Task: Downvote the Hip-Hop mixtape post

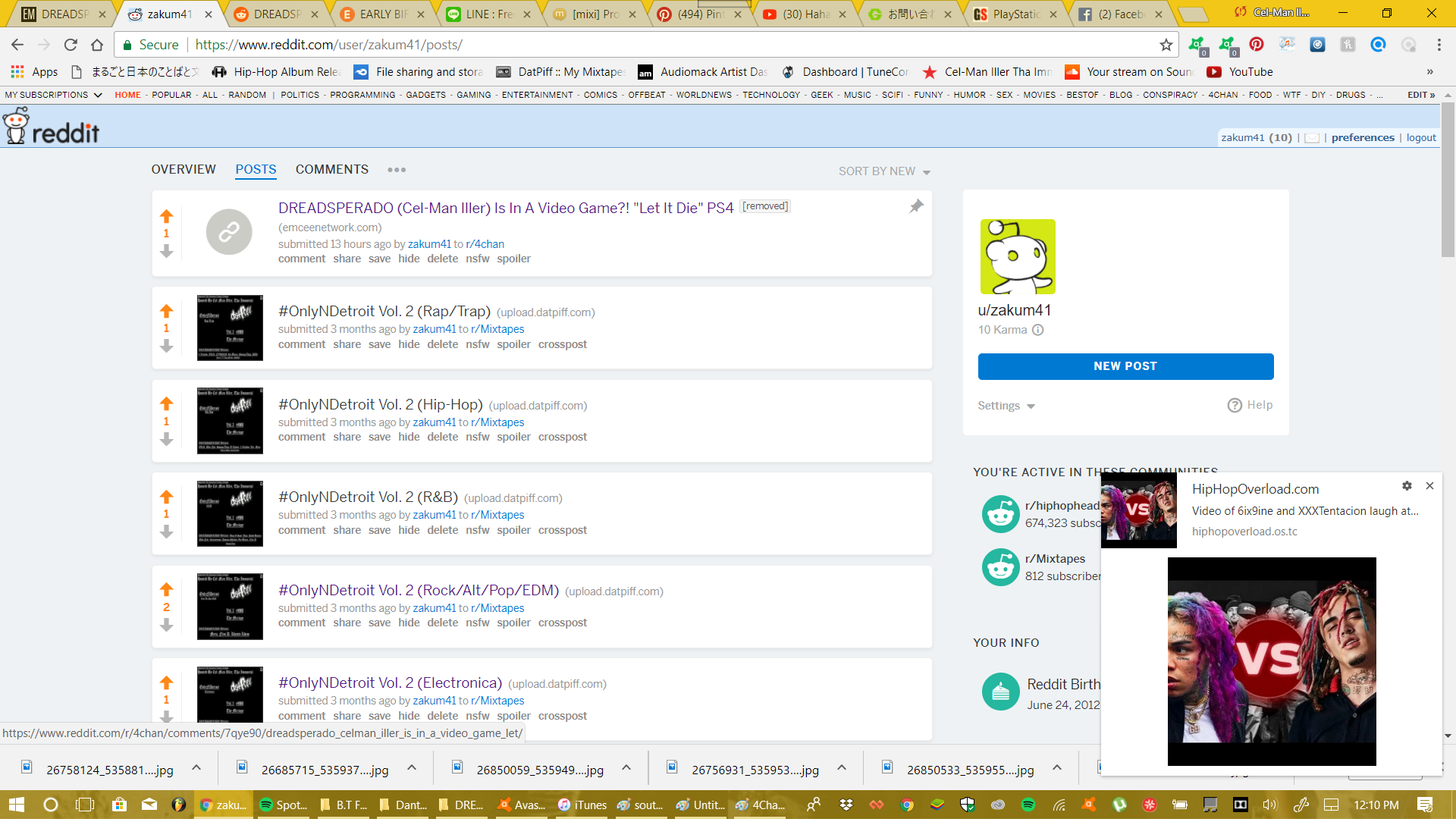Action: [167, 439]
